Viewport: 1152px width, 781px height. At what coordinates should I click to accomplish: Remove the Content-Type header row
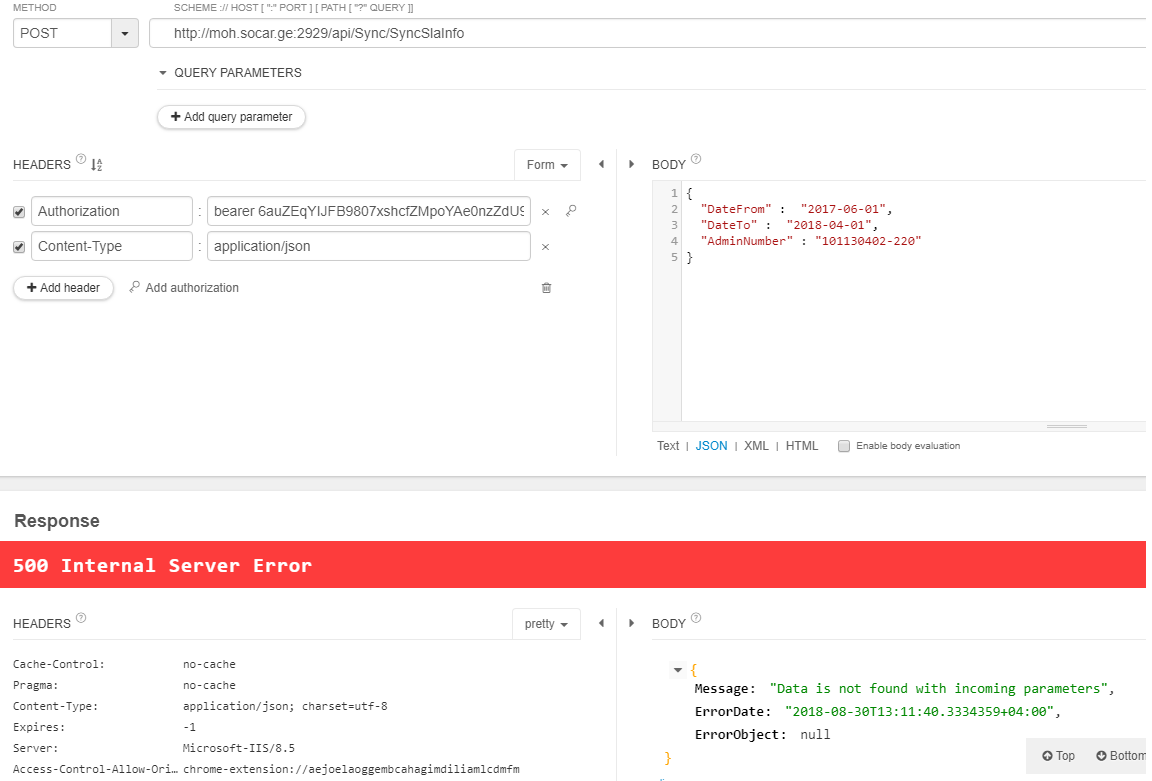point(545,247)
